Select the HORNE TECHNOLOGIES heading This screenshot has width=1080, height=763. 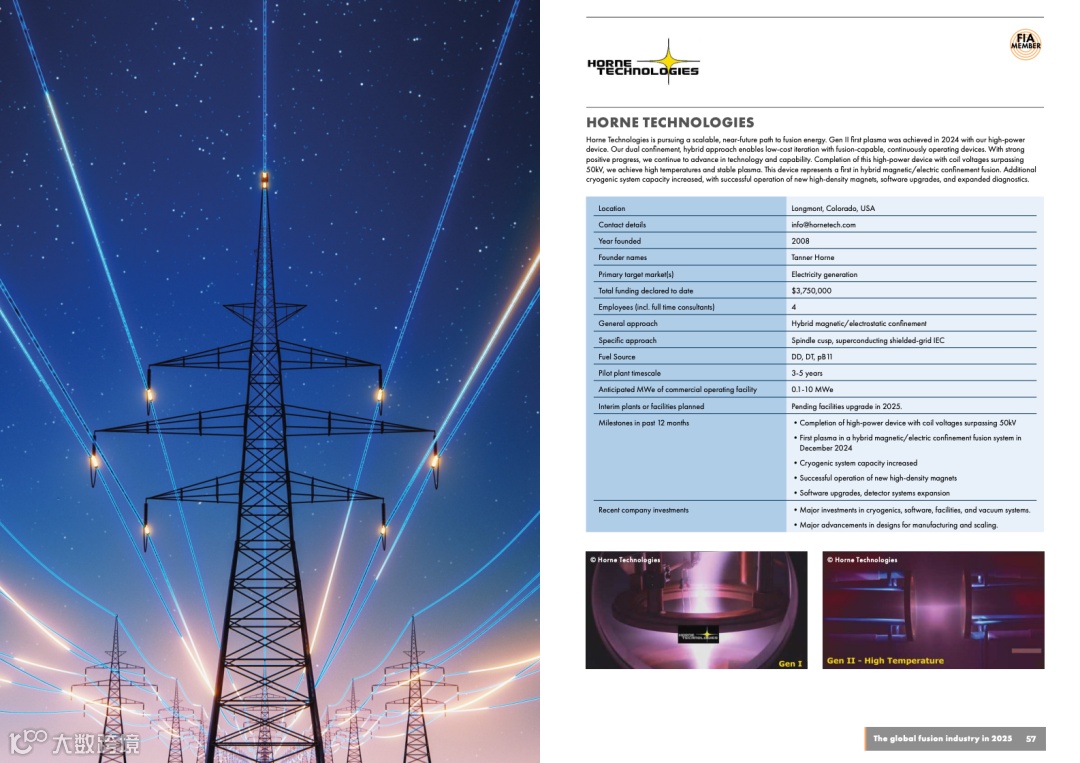pos(669,123)
